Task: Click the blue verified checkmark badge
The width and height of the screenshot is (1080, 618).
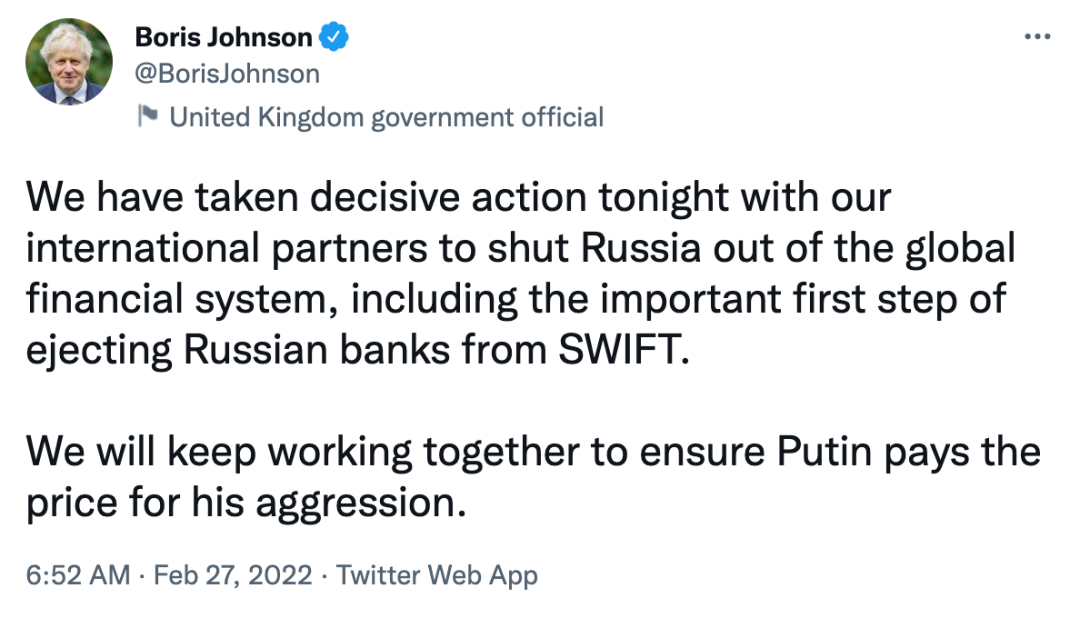Action: [x=333, y=38]
